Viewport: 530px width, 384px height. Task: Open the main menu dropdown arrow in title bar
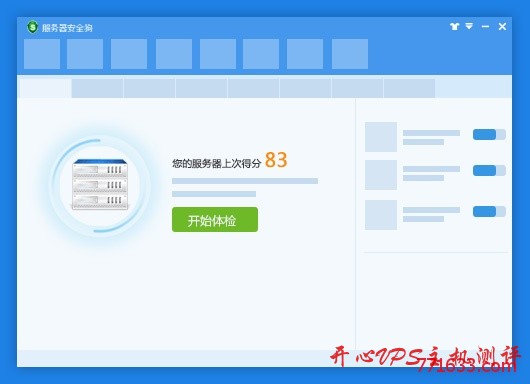coord(469,26)
